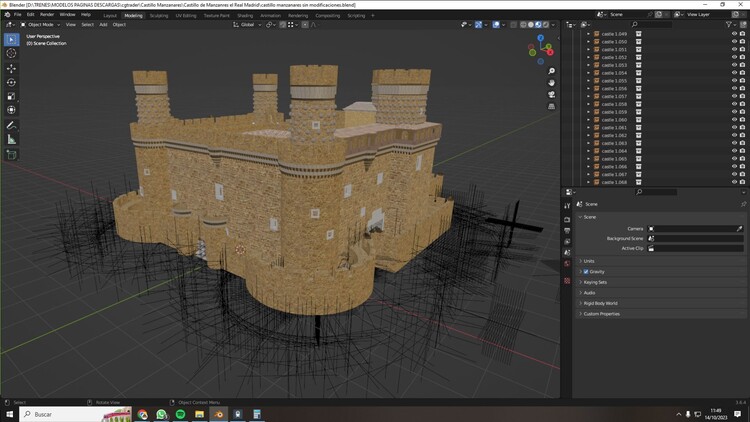750x422 pixels.
Task: Open the Render properties tab icon
Action: (567, 219)
